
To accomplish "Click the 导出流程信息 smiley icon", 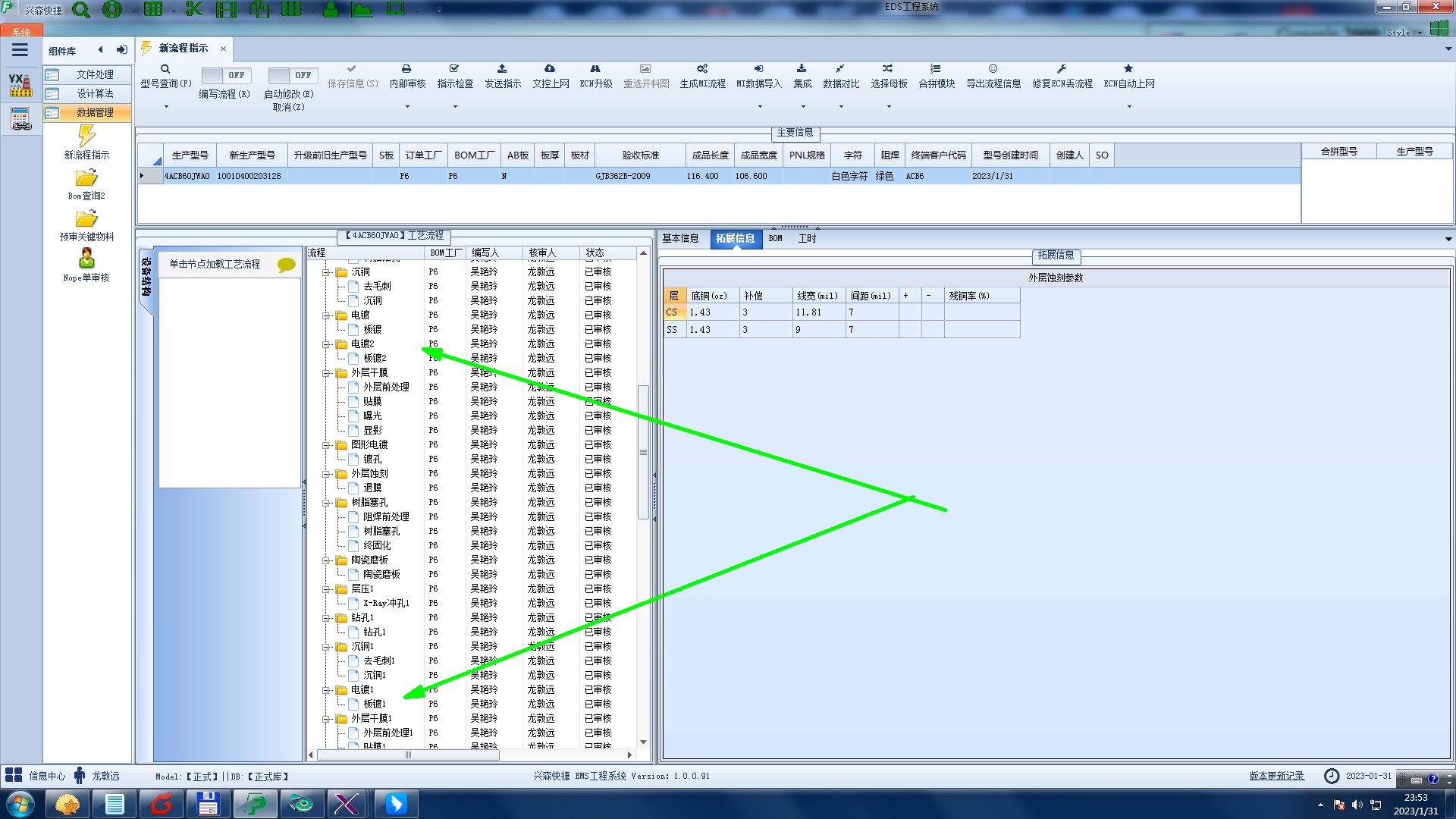I will (x=993, y=69).
